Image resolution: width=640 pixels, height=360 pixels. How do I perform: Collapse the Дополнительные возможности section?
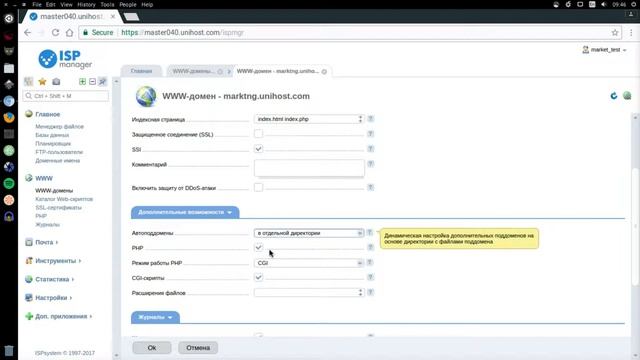pos(185,212)
